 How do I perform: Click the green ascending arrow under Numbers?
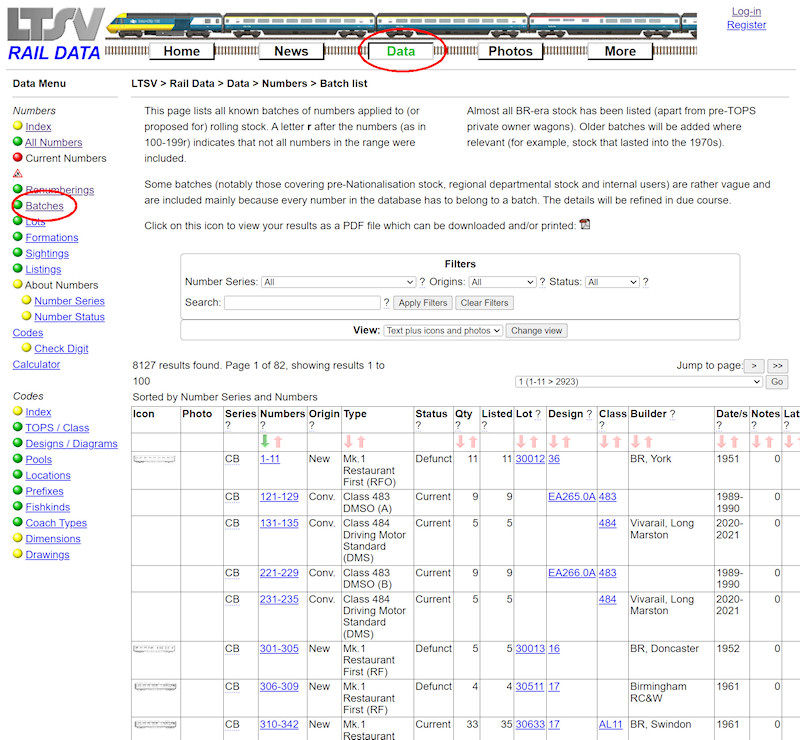pos(265,441)
